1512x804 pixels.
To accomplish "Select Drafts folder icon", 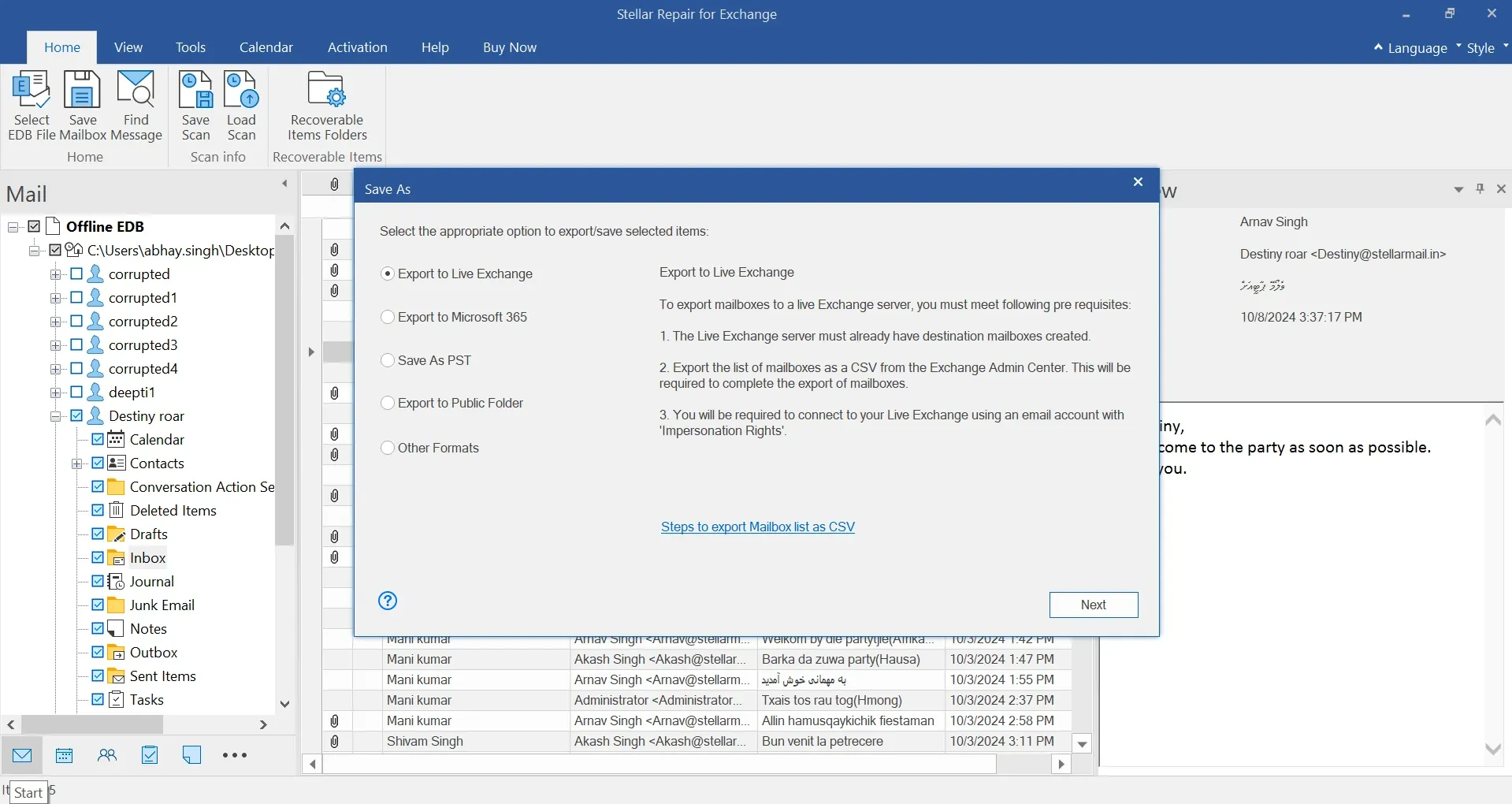I will [x=116, y=534].
